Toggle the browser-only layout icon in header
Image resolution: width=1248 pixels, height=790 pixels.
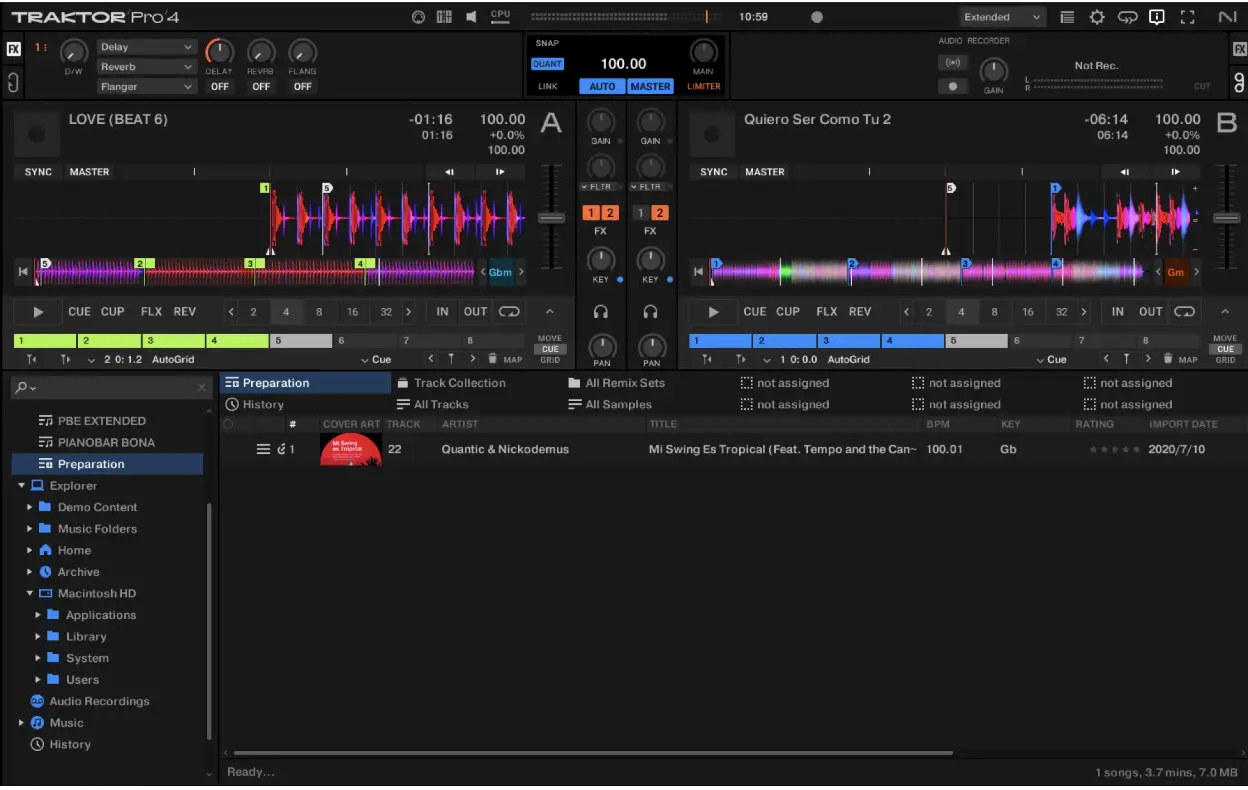pyautogui.click(x=1067, y=17)
